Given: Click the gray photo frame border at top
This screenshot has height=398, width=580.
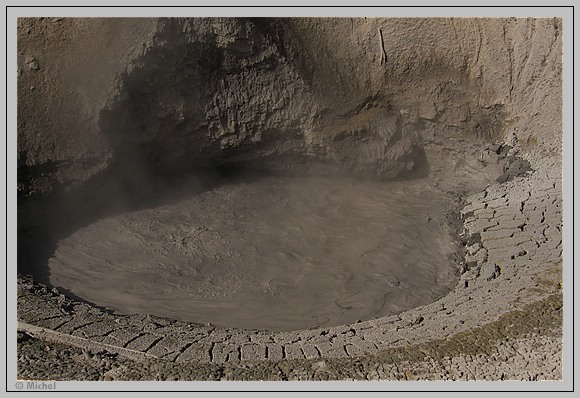Looking at the screenshot, I should click(290, 11).
